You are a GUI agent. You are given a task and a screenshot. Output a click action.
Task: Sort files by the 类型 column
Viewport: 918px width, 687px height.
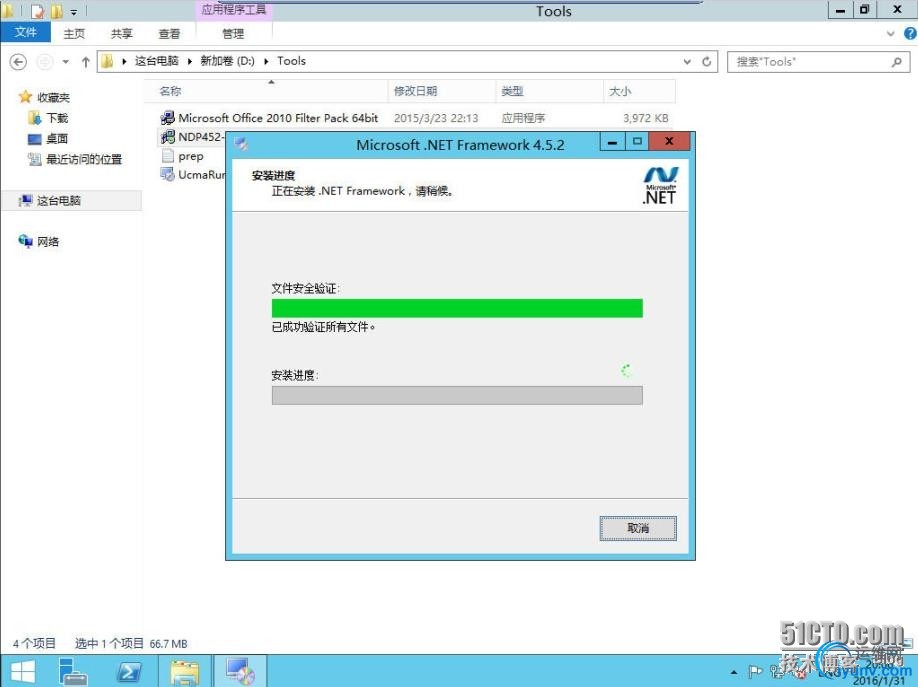550,91
